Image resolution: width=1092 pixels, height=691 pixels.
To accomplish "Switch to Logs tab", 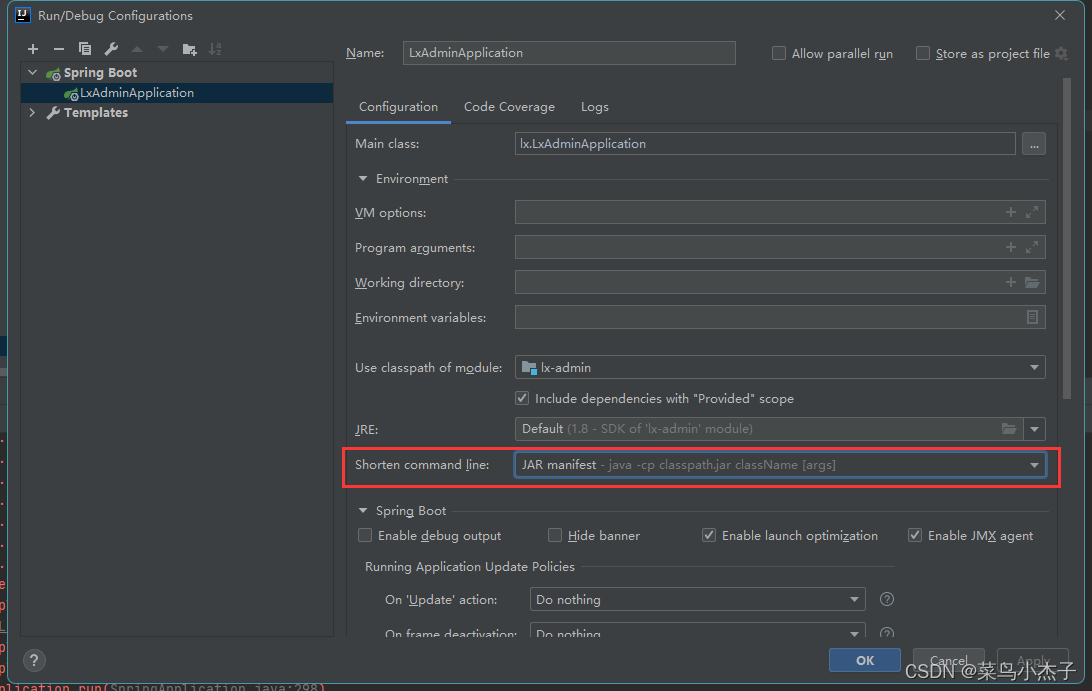I will coord(595,107).
